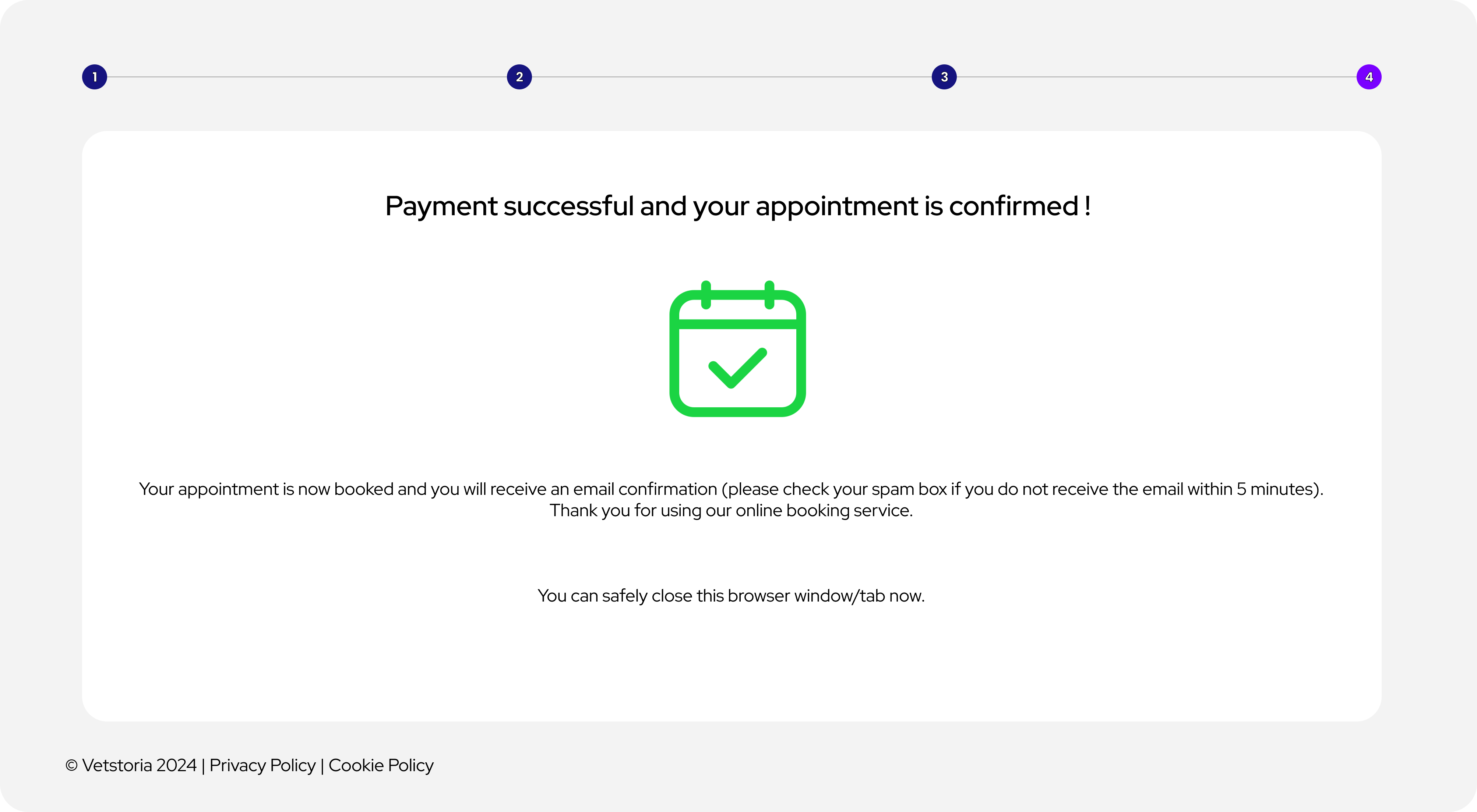Click progress line between steps 2 and 3
Screen dimensions: 1477x812
point(732,77)
